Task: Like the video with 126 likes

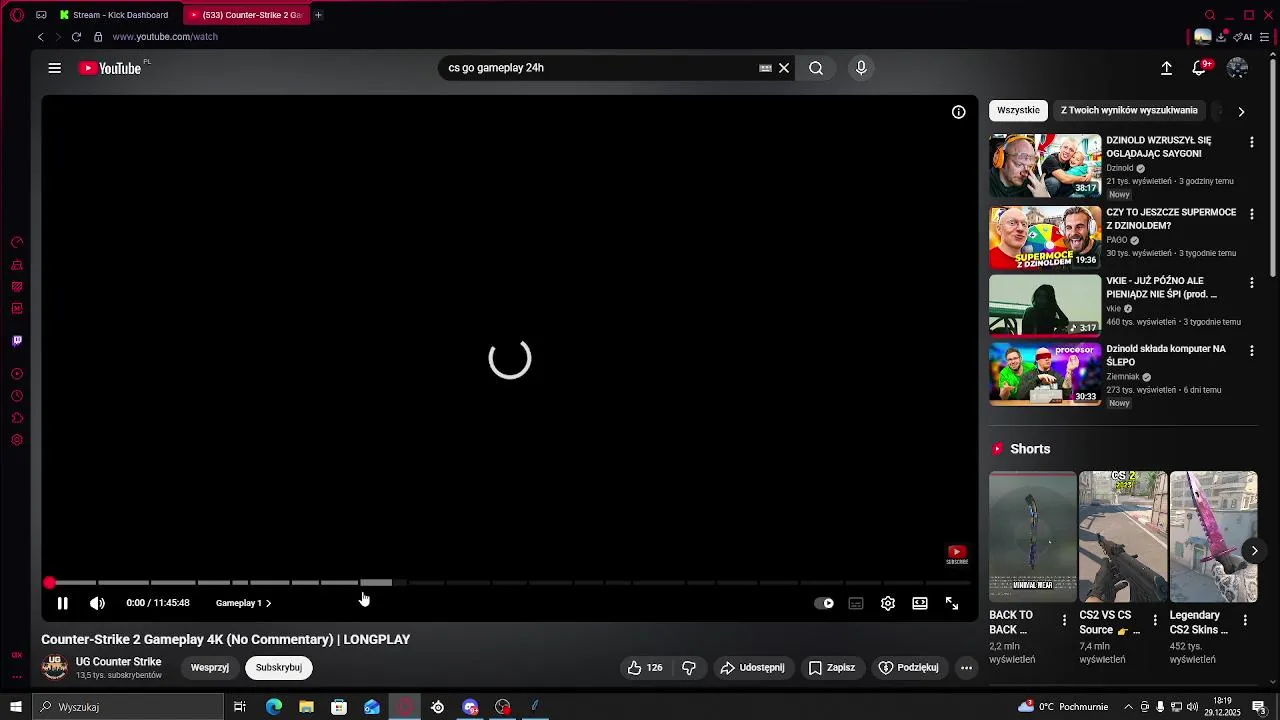Action: (x=645, y=667)
